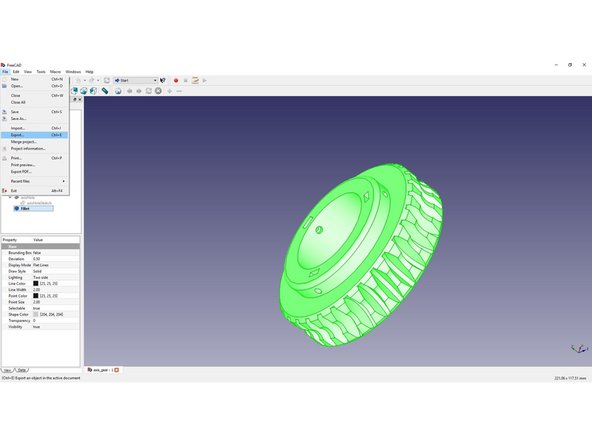Close the combo view panel
The image size is (592, 444).
click(80, 99)
